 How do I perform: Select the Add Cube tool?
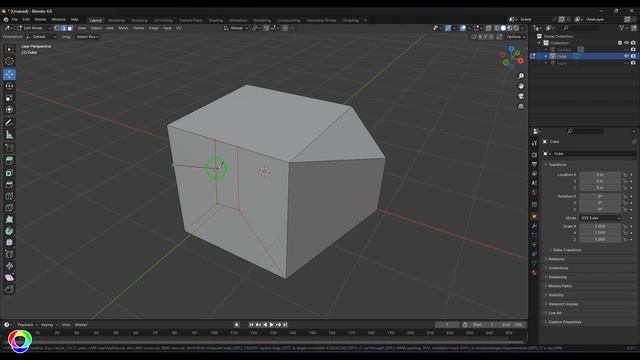9,148
